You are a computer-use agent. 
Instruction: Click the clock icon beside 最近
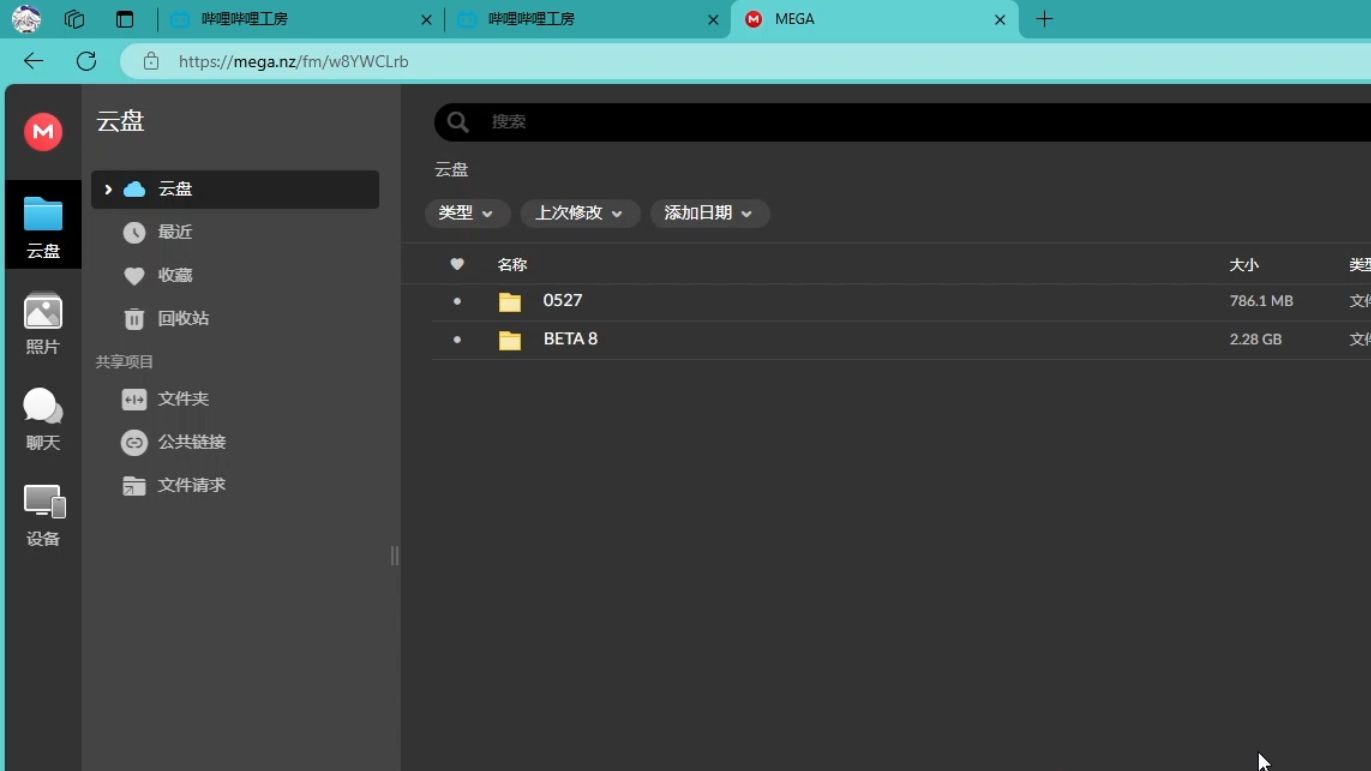(134, 232)
